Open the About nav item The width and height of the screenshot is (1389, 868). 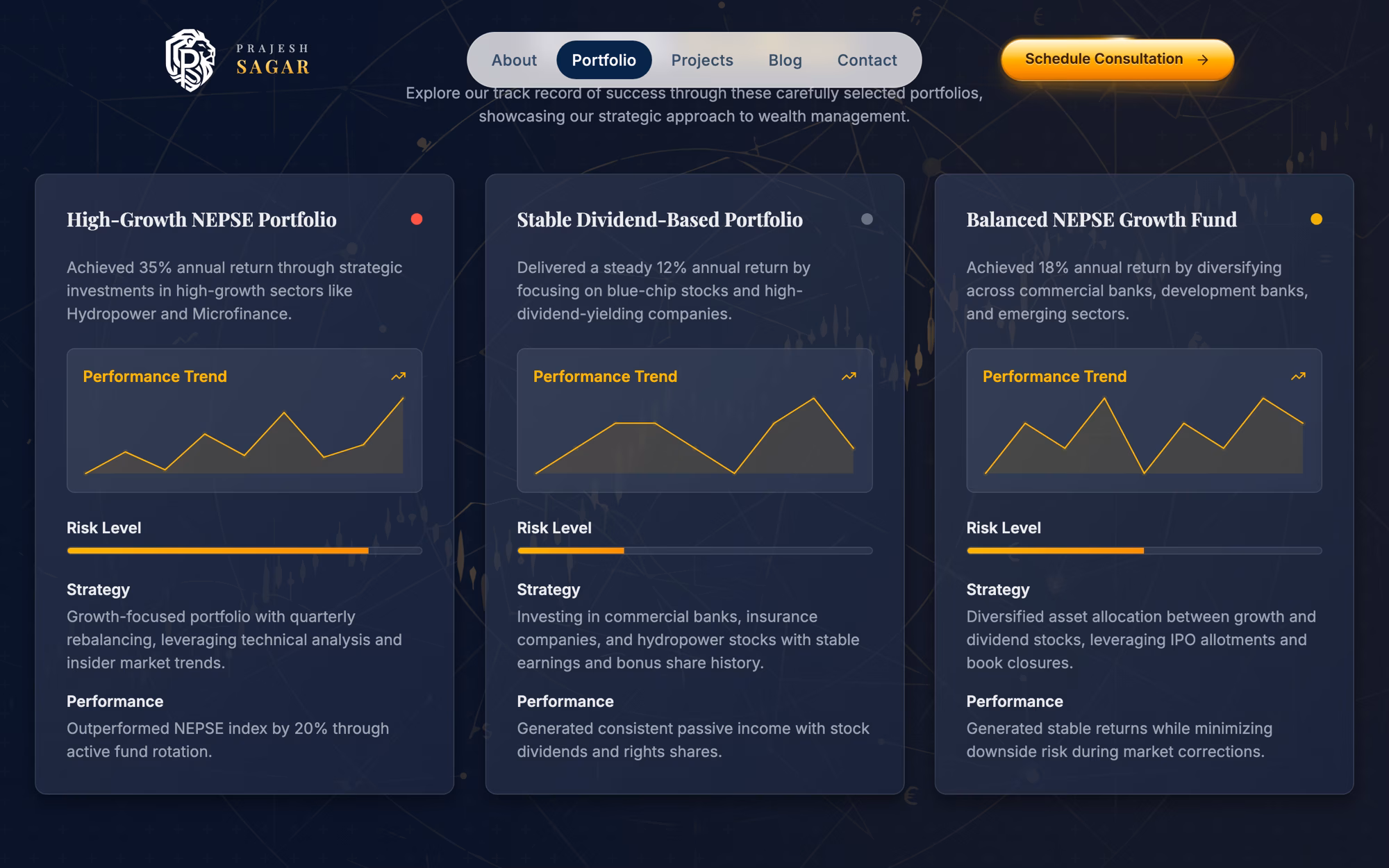514,60
